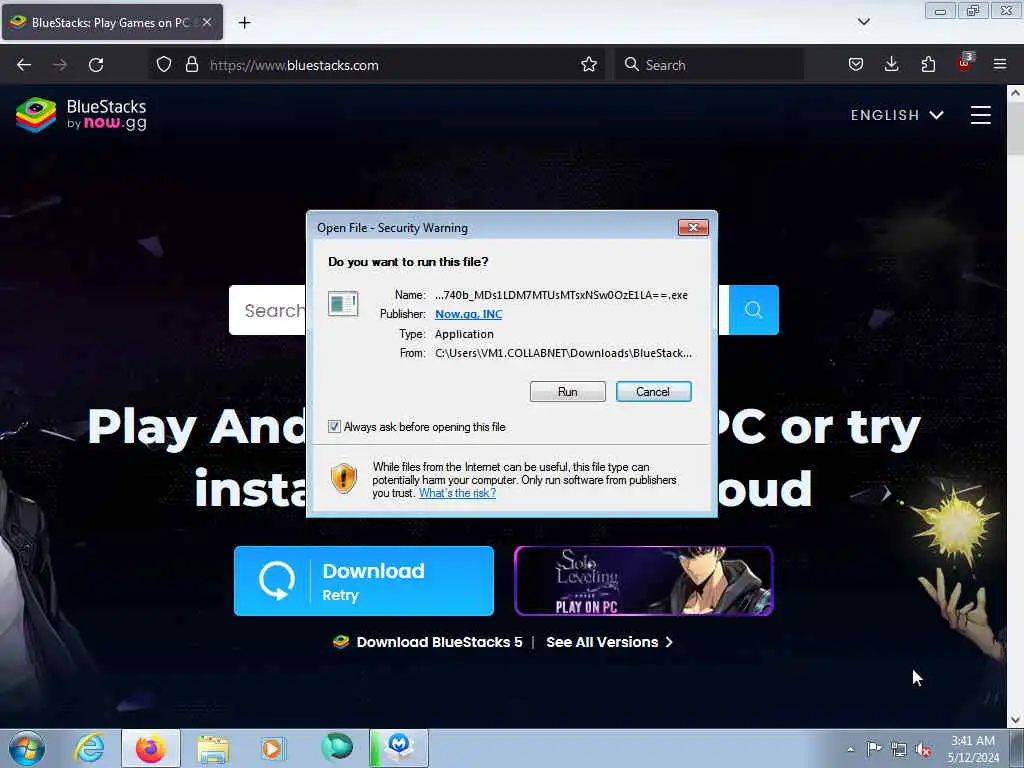Screen dimensions: 1024x768
Task: View site security padlock info
Action: 191,65
